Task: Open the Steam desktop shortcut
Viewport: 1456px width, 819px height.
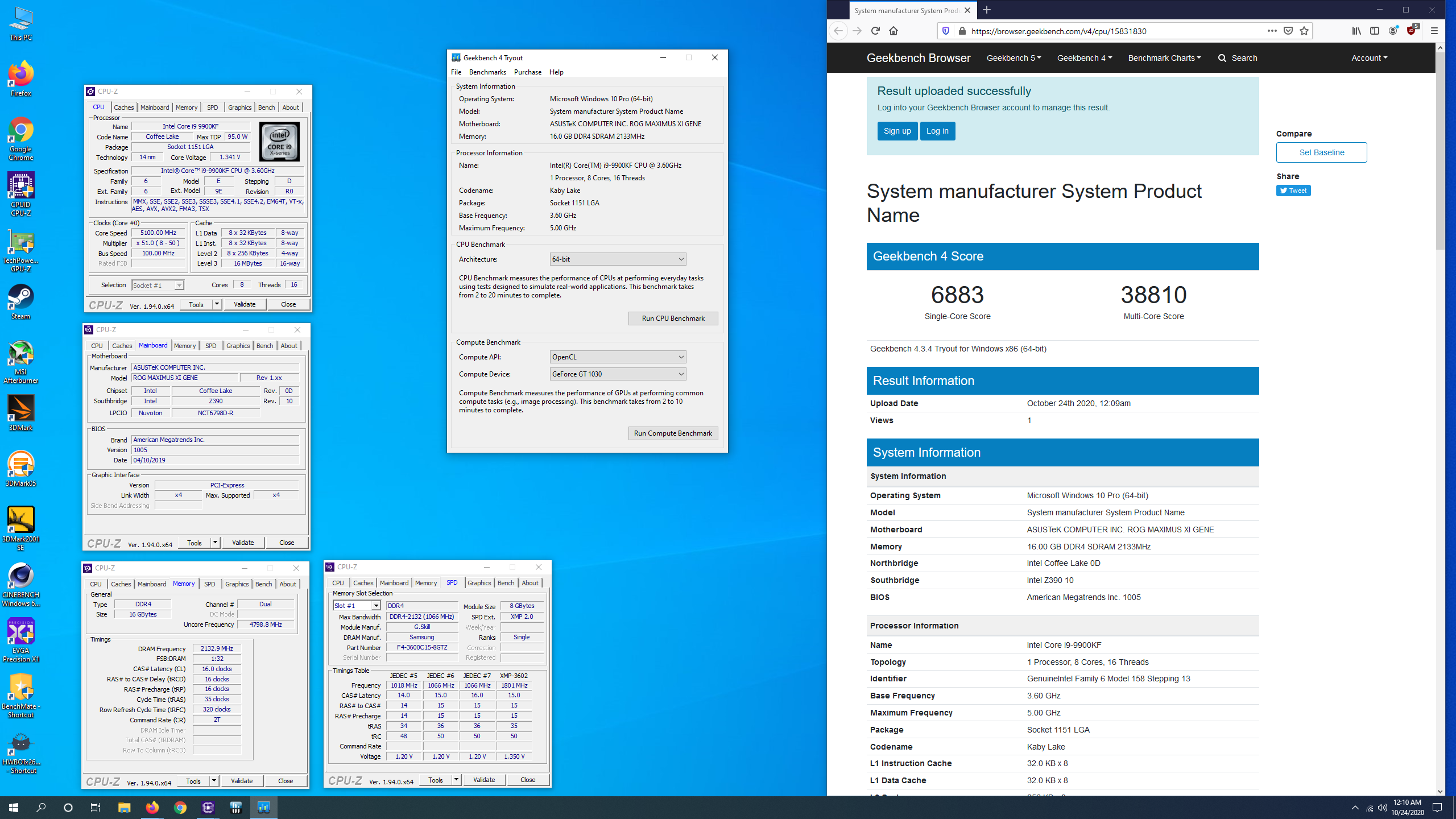Action: pos(21,301)
